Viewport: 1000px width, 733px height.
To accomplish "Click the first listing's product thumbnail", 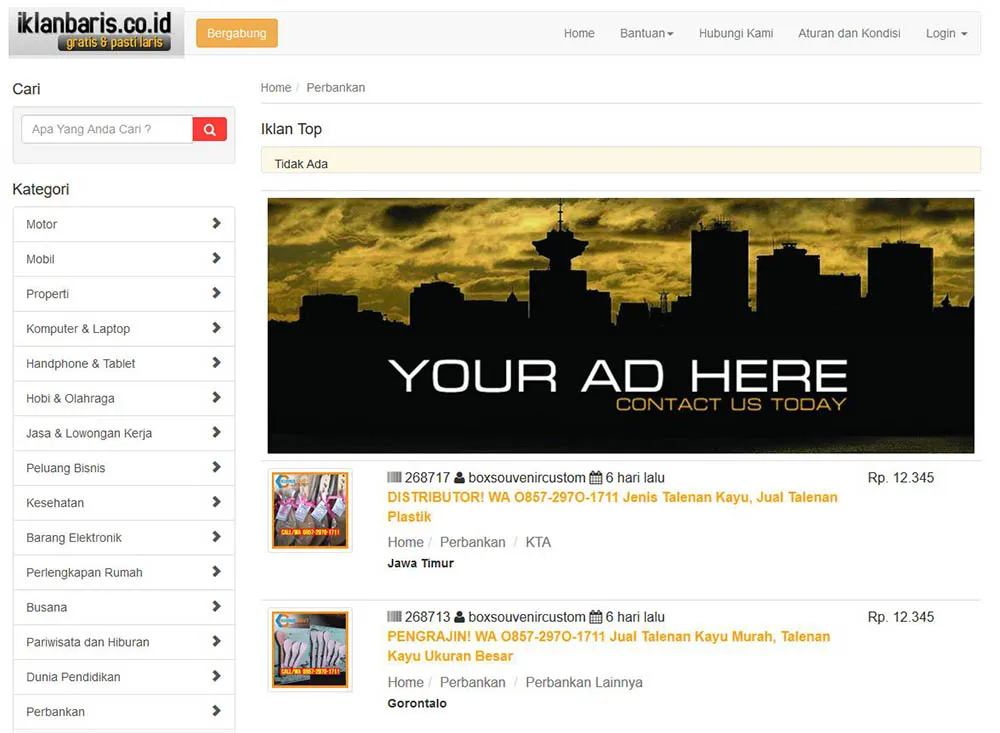I will tap(310, 510).
